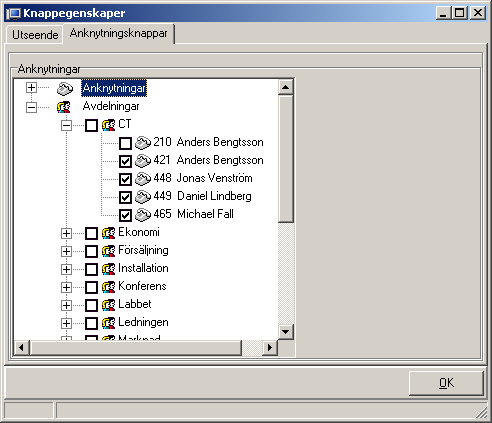Click the vertical scrollbar down arrow
This screenshot has height=423, width=492.
point(286,332)
